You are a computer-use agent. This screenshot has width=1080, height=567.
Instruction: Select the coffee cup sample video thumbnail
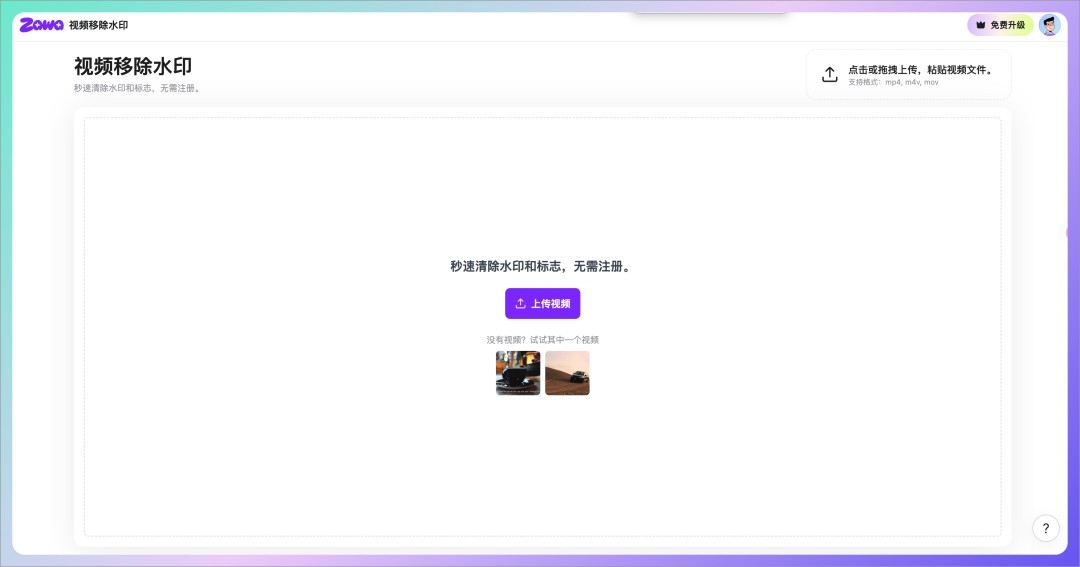pos(518,373)
